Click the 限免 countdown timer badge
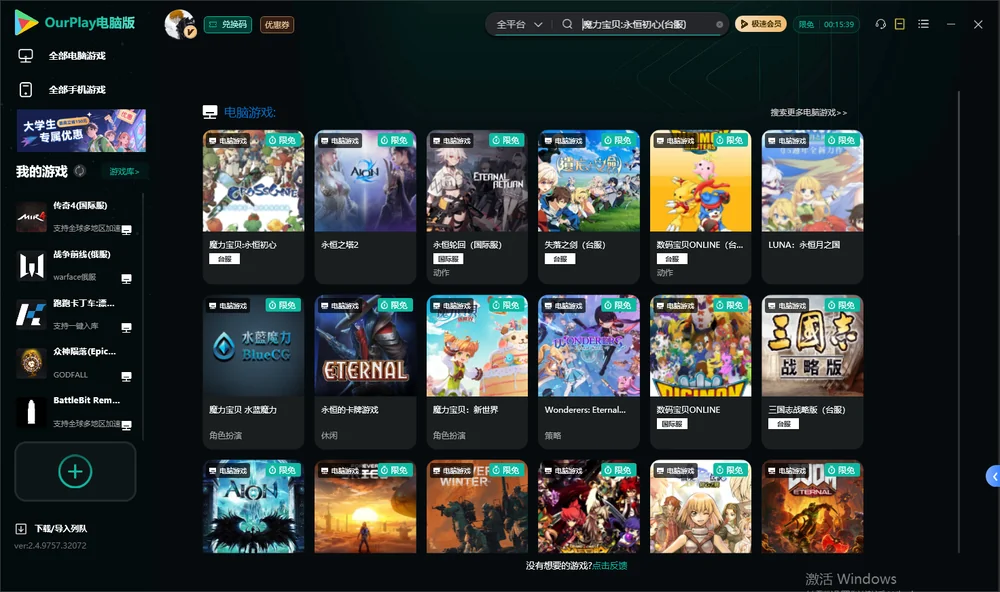Screen dimensions: 1000x592 pos(827,24)
